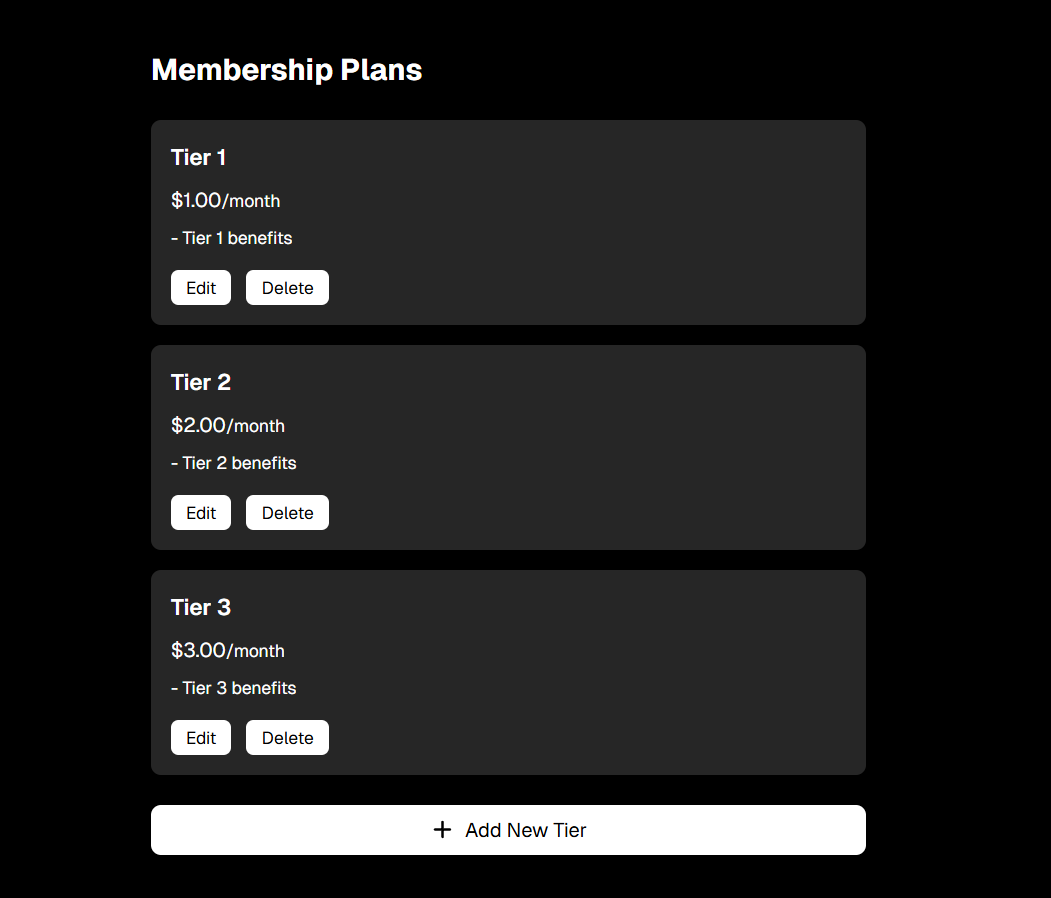Click the $3.00/month price of Tier 3
Viewport: 1051px width, 898px height.
coord(227,650)
